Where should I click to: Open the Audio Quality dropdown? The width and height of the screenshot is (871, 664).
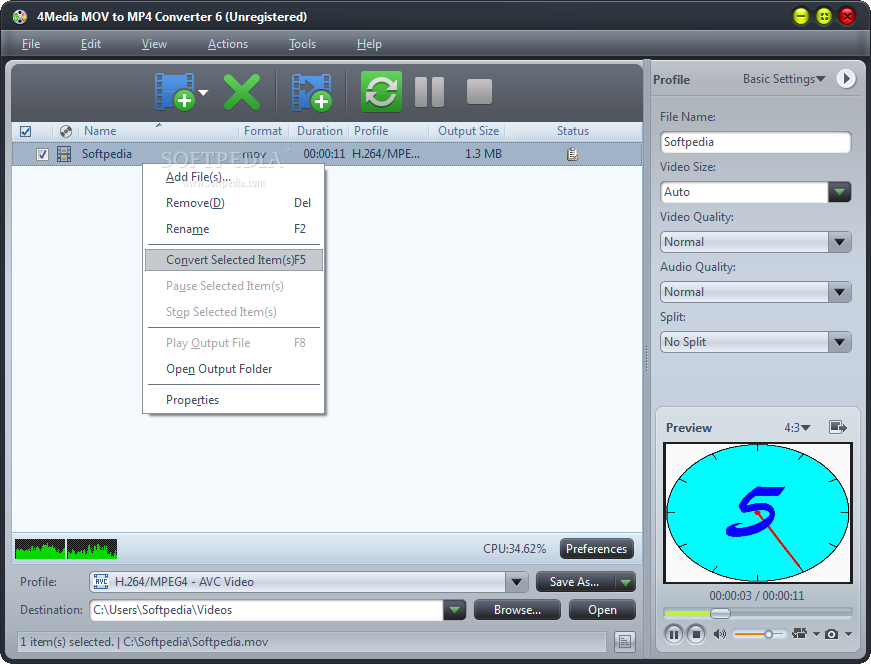pyautogui.click(x=839, y=292)
